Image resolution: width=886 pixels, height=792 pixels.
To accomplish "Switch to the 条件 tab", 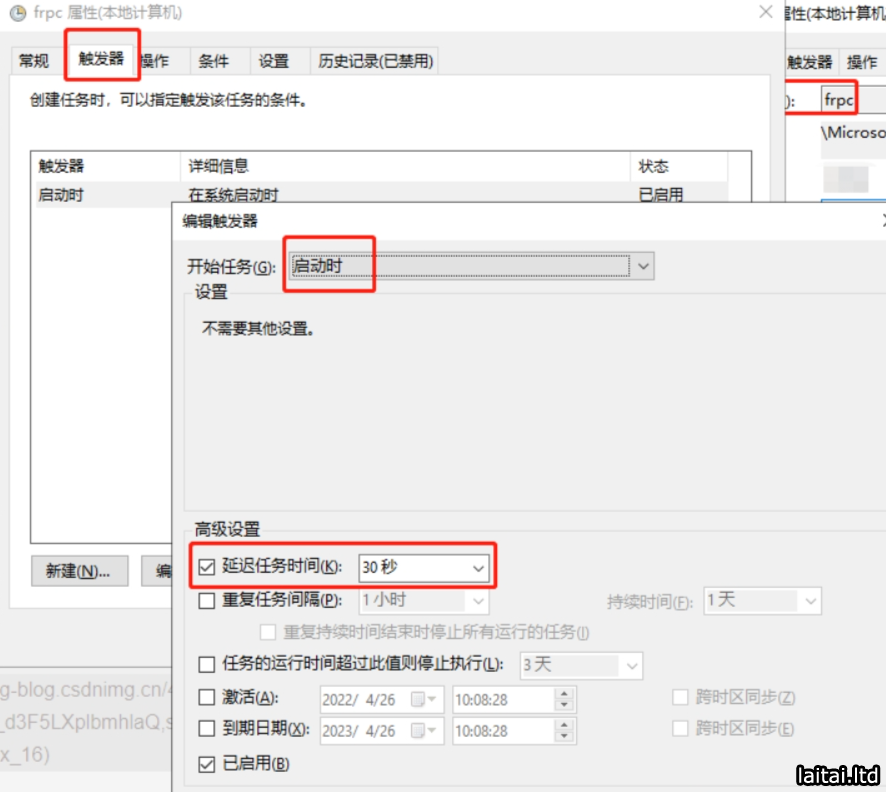I will point(214,61).
